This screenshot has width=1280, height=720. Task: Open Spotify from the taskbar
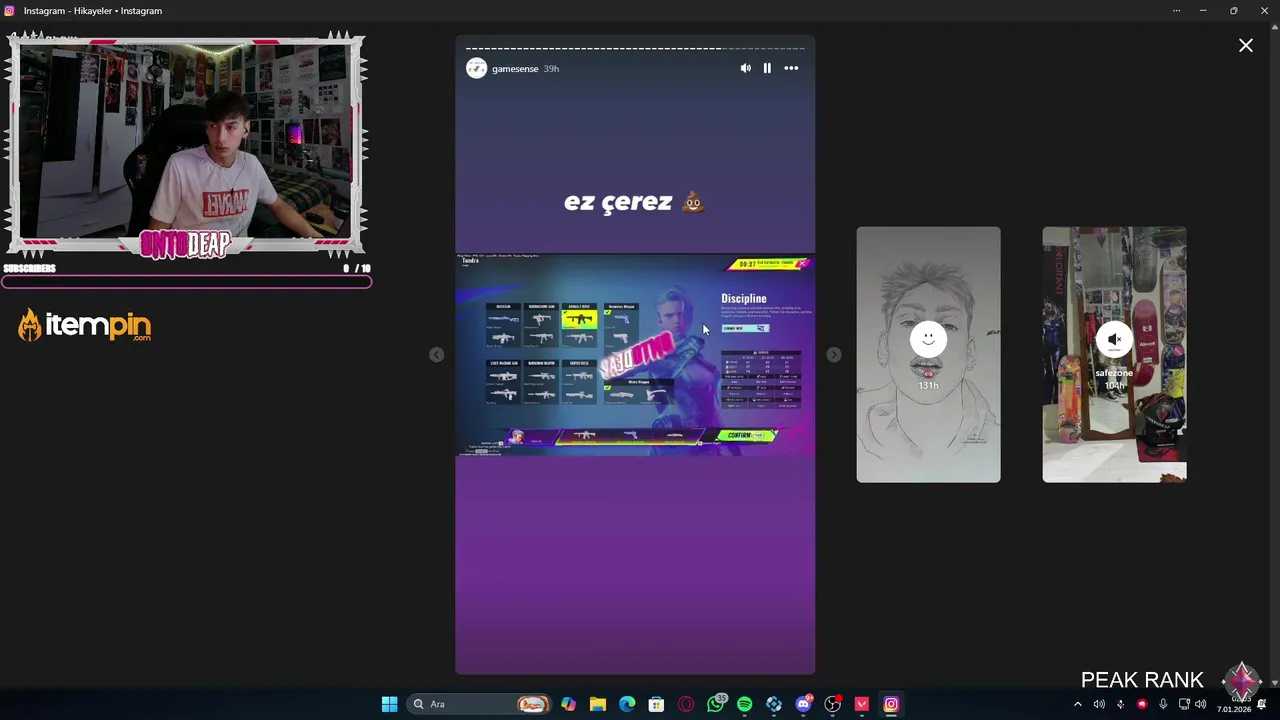pyautogui.click(x=744, y=704)
